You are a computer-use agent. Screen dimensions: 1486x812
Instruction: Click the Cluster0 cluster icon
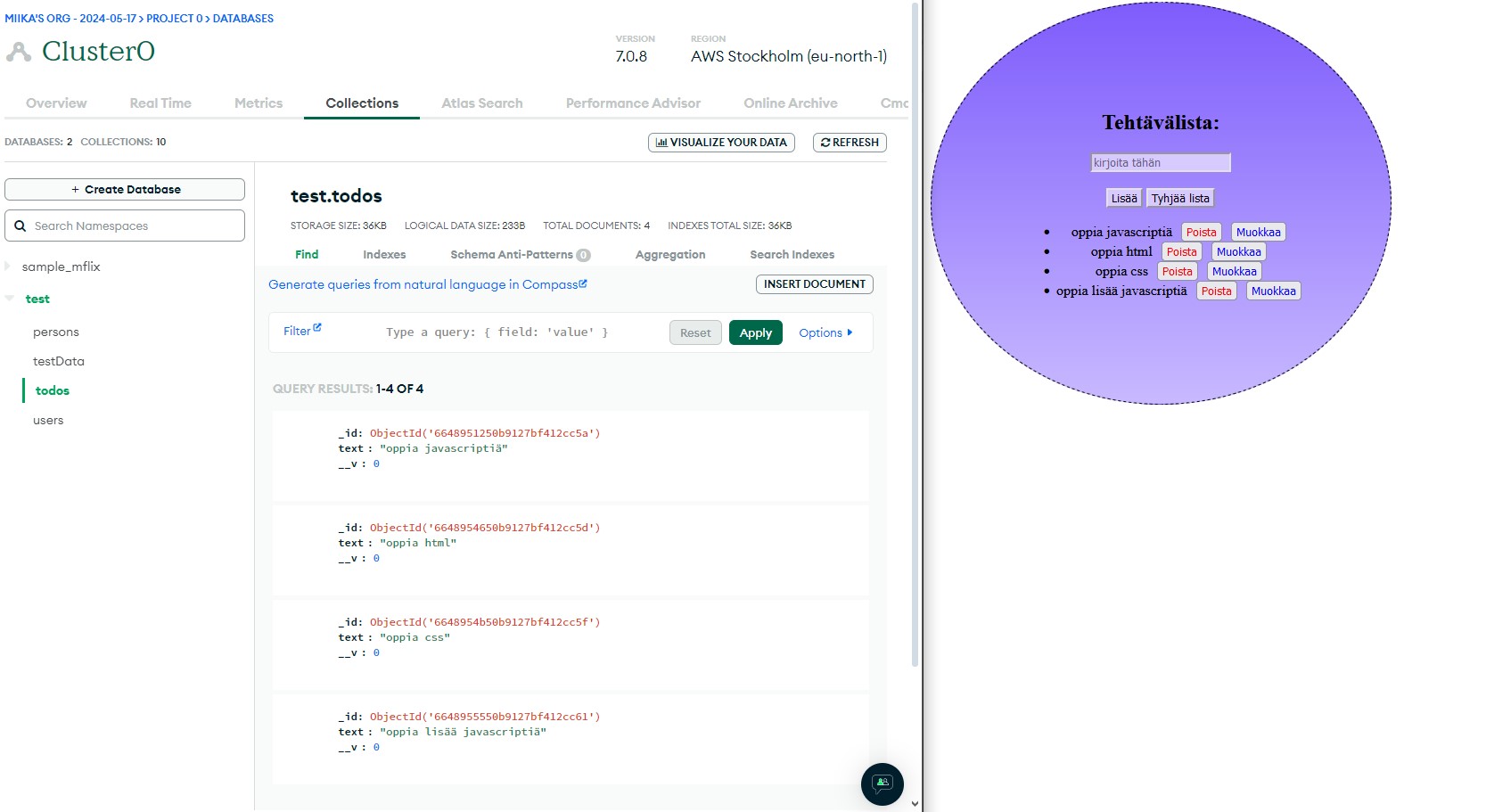point(18,53)
